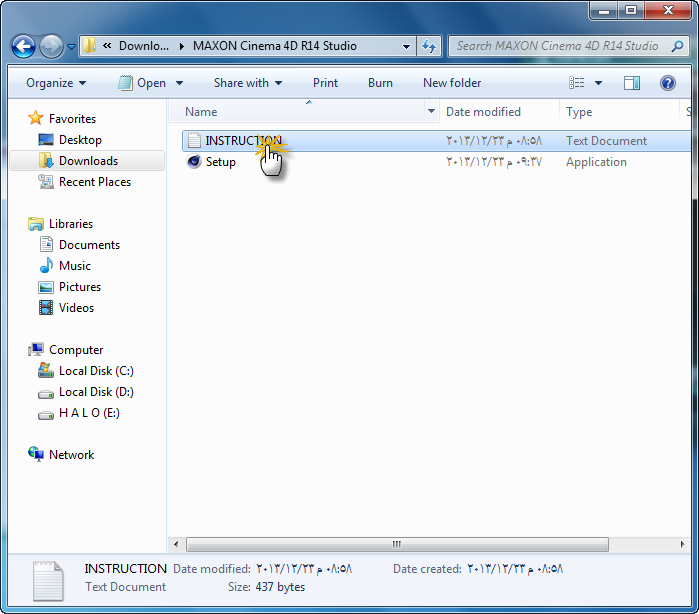Open the address bar history dropdown
Image resolution: width=699 pixels, height=614 pixels.
[x=406, y=46]
